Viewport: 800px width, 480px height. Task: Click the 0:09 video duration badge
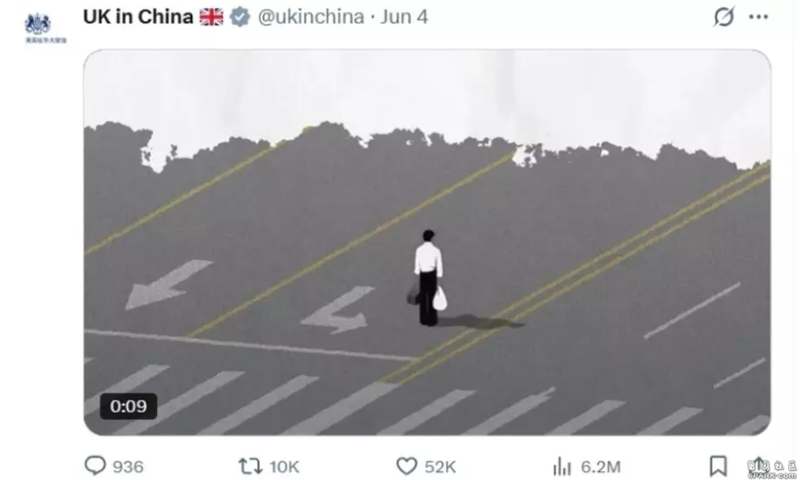(x=129, y=406)
